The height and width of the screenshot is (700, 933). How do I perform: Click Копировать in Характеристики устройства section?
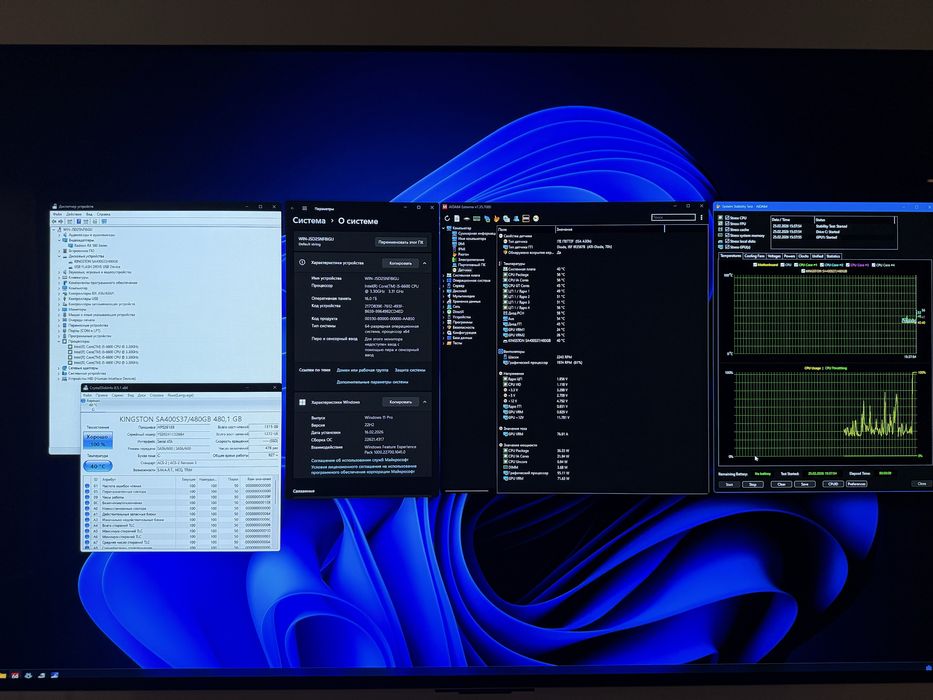[x=400, y=263]
